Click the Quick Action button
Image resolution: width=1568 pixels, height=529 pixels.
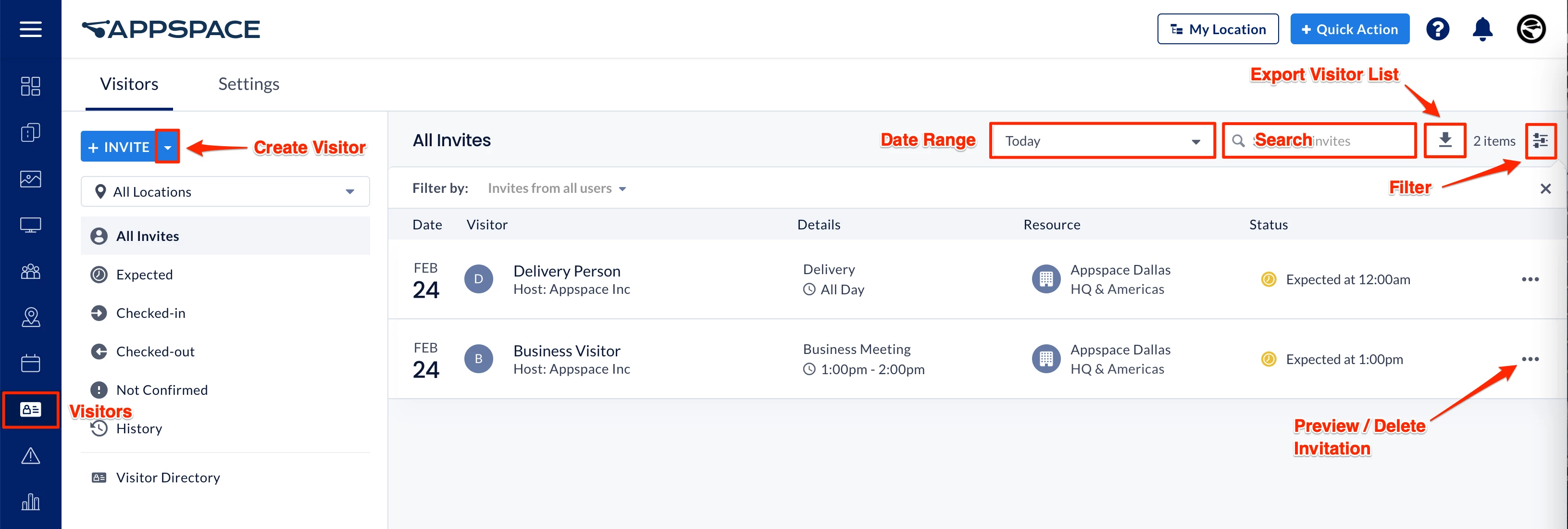point(1349,29)
